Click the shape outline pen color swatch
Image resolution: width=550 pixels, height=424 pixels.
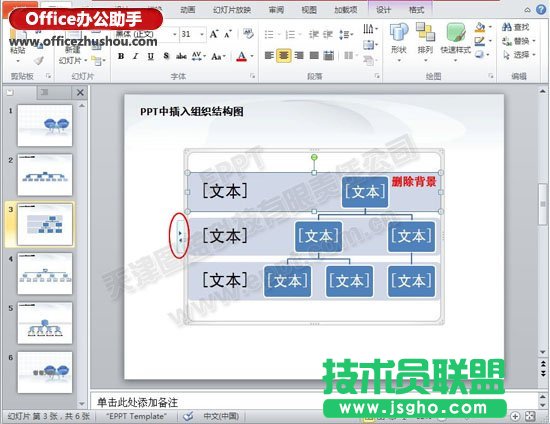(x=480, y=41)
